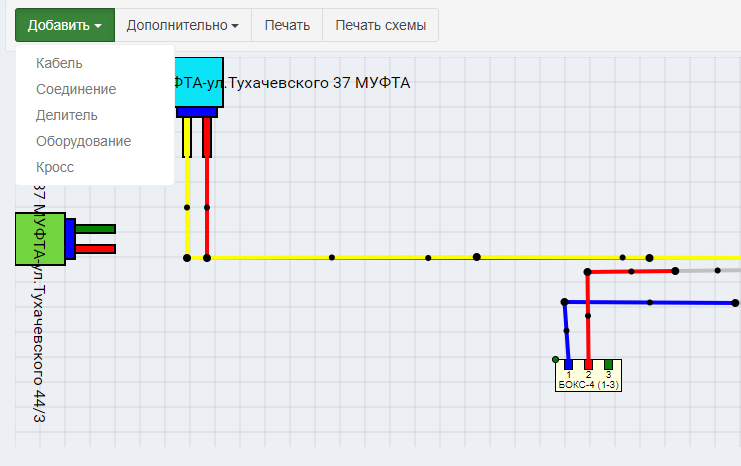
Task: Choose Соединение in the dropdown list
Action: point(76,89)
